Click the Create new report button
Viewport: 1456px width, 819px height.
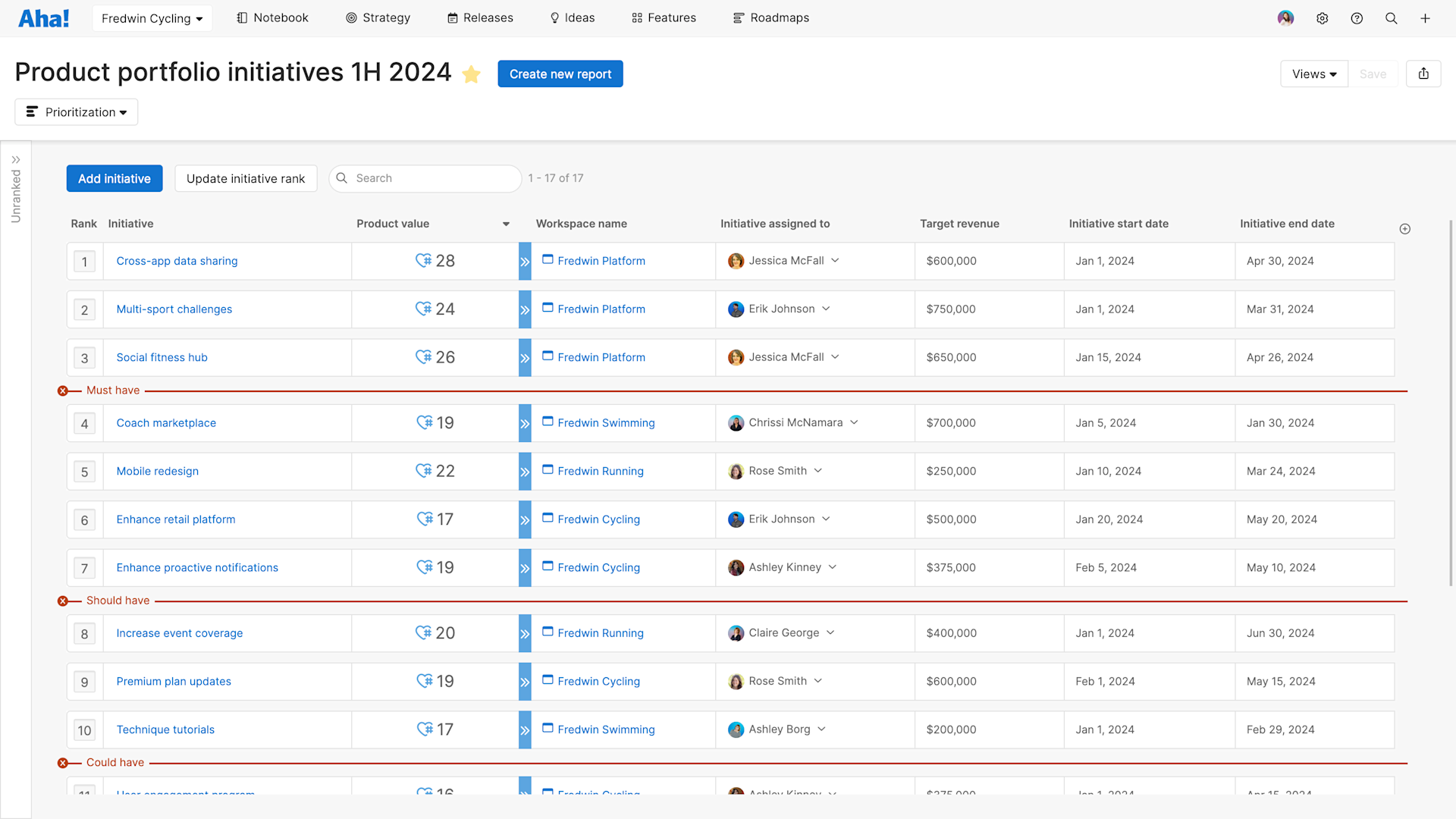[x=560, y=74]
